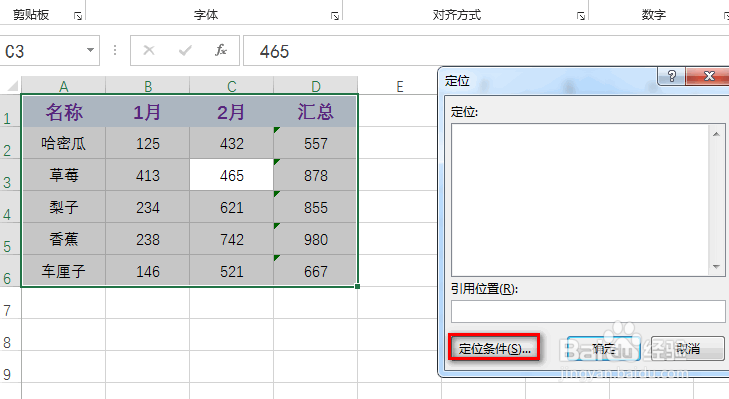Click help question mark in 定位 dialog

(671, 76)
